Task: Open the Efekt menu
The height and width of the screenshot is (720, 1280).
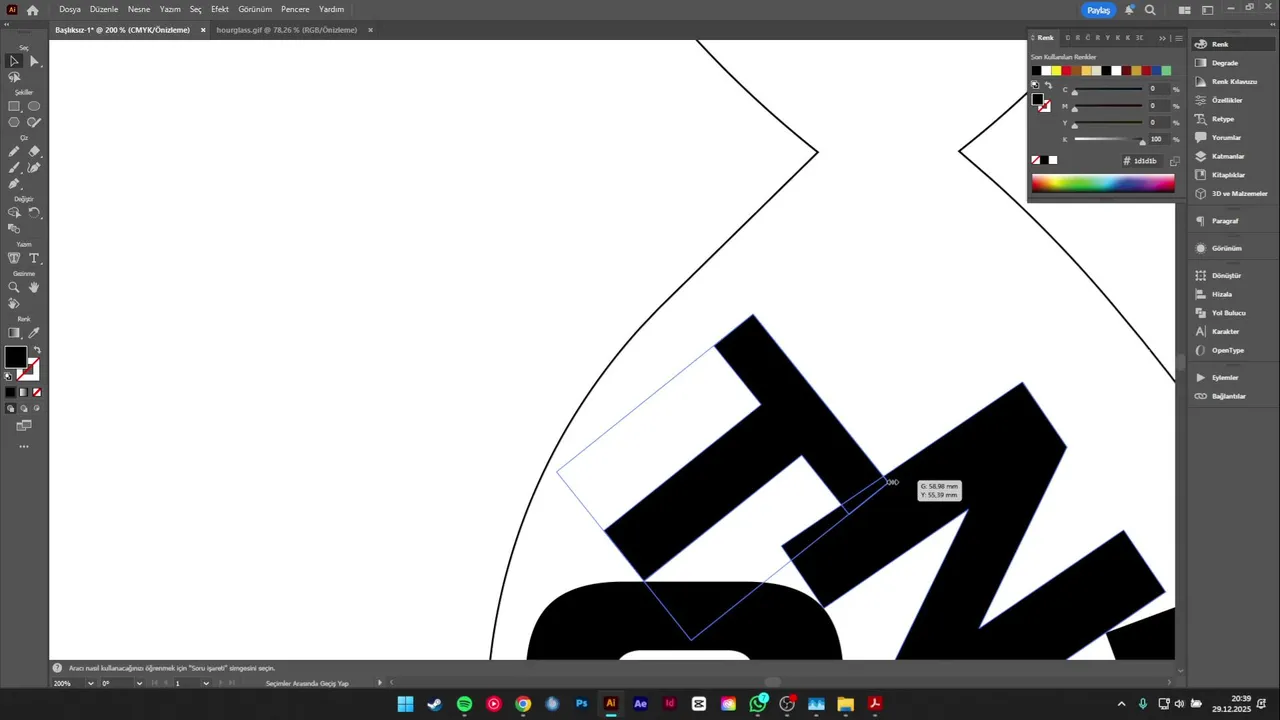Action: [x=220, y=9]
